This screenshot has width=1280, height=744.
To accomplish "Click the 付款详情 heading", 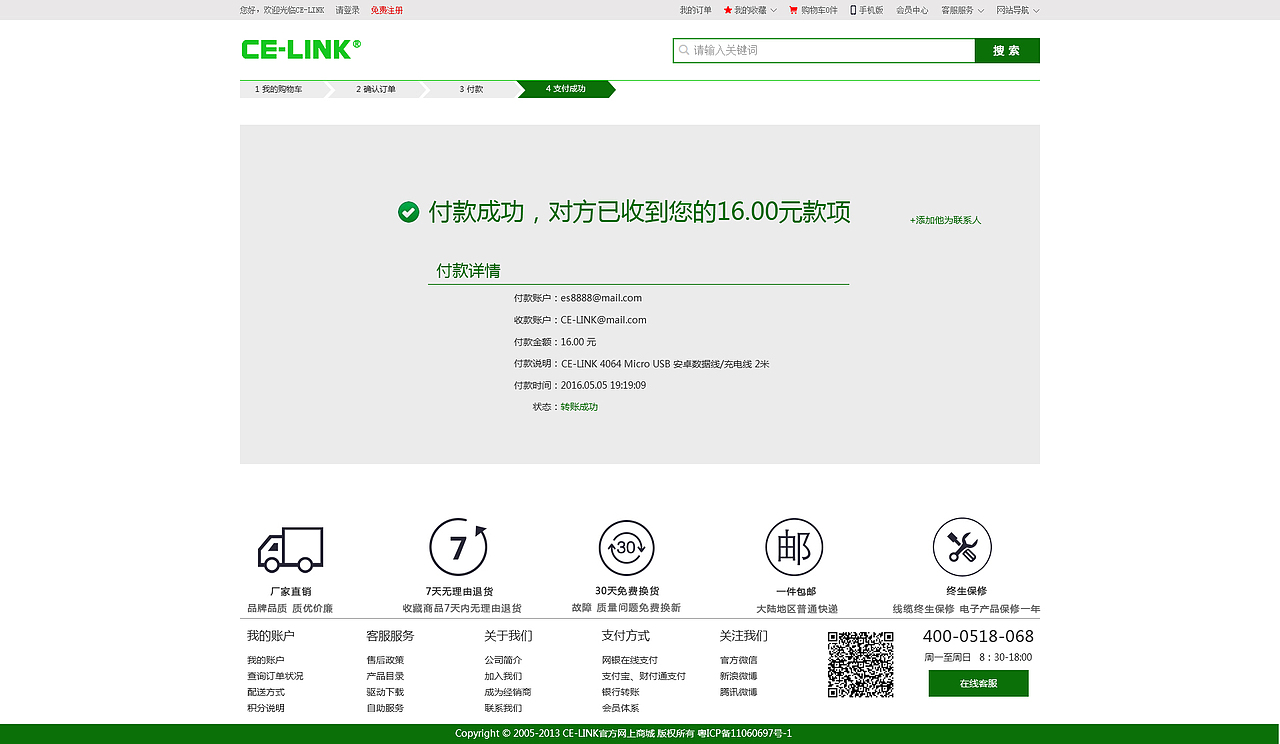I will pos(468,271).
